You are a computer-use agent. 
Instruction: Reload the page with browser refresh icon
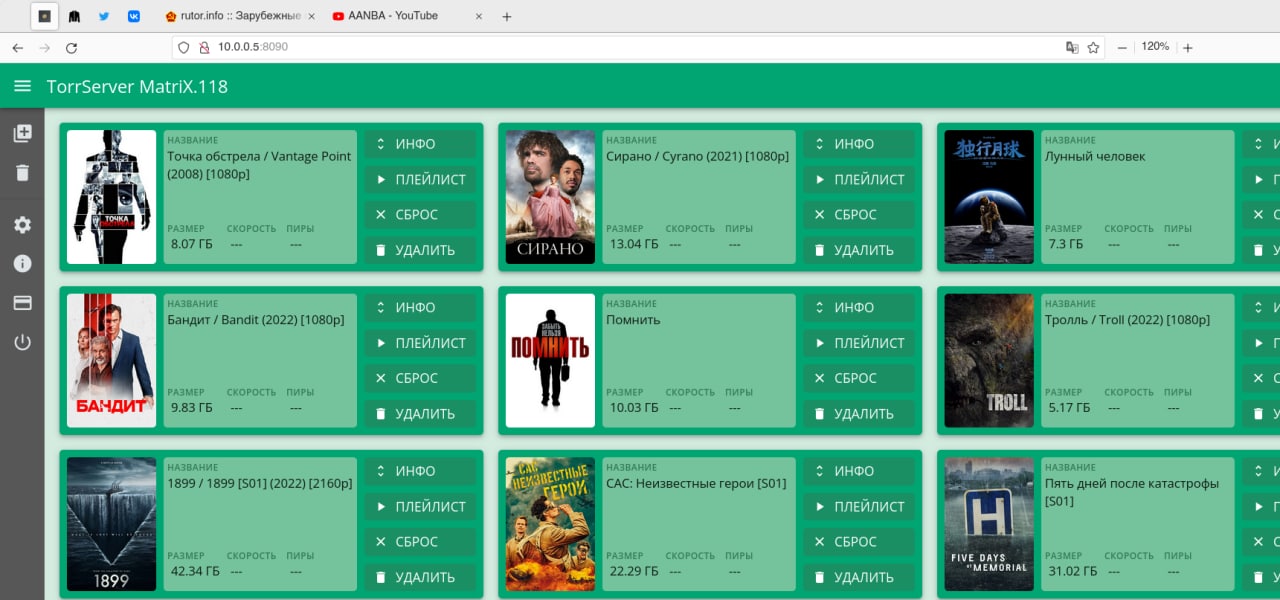tap(71, 47)
